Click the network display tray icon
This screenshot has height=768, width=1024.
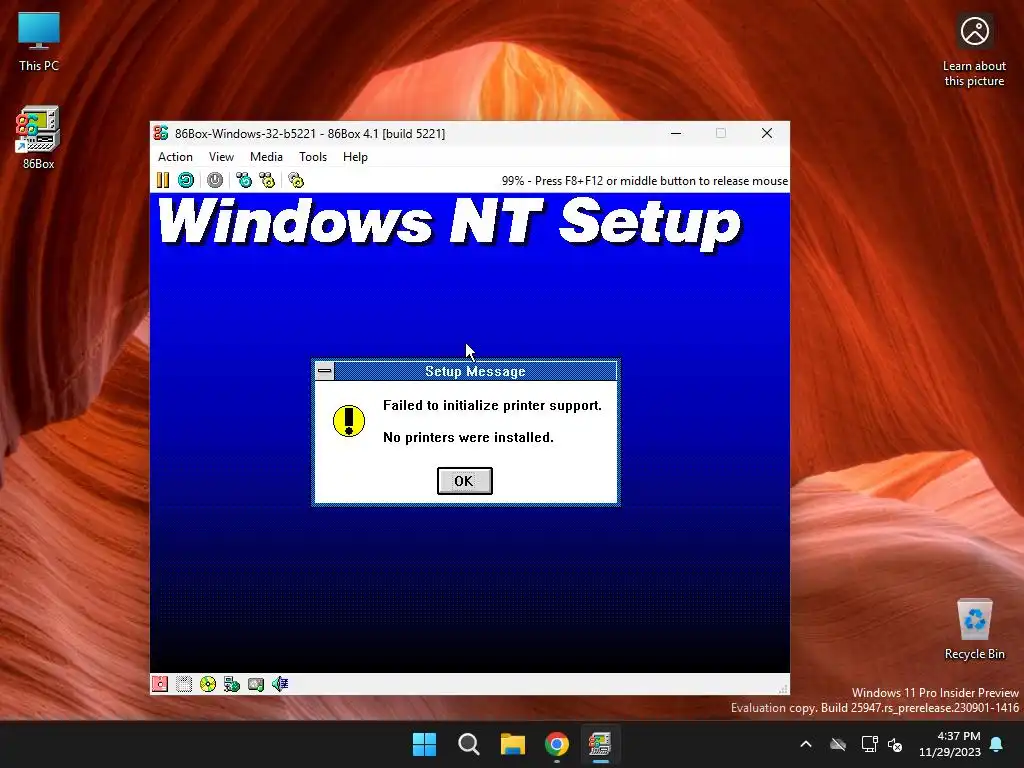coord(869,744)
